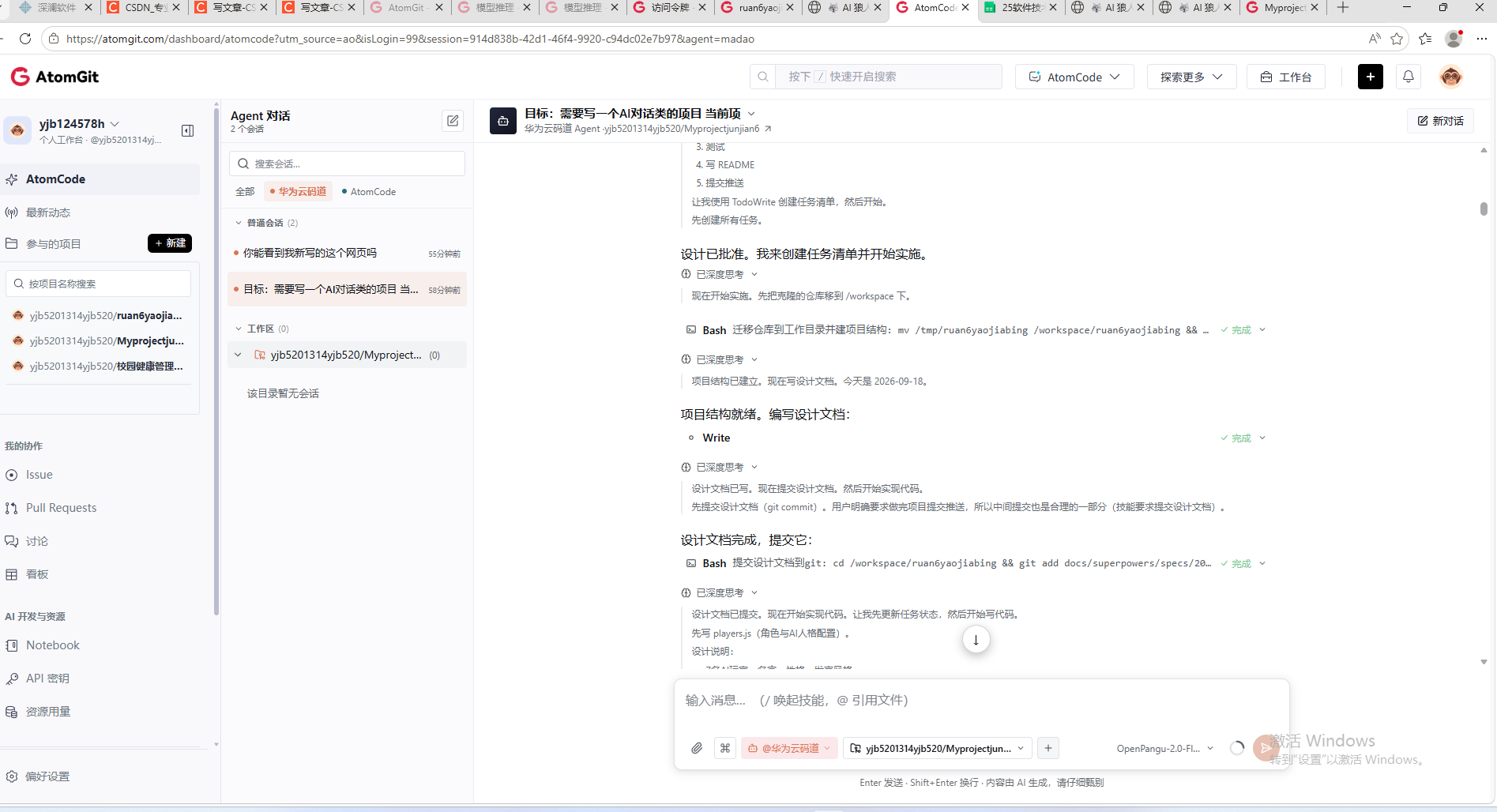1497x812 pixels.
Task: Open new browser tab with plus
Action: coord(1343,8)
